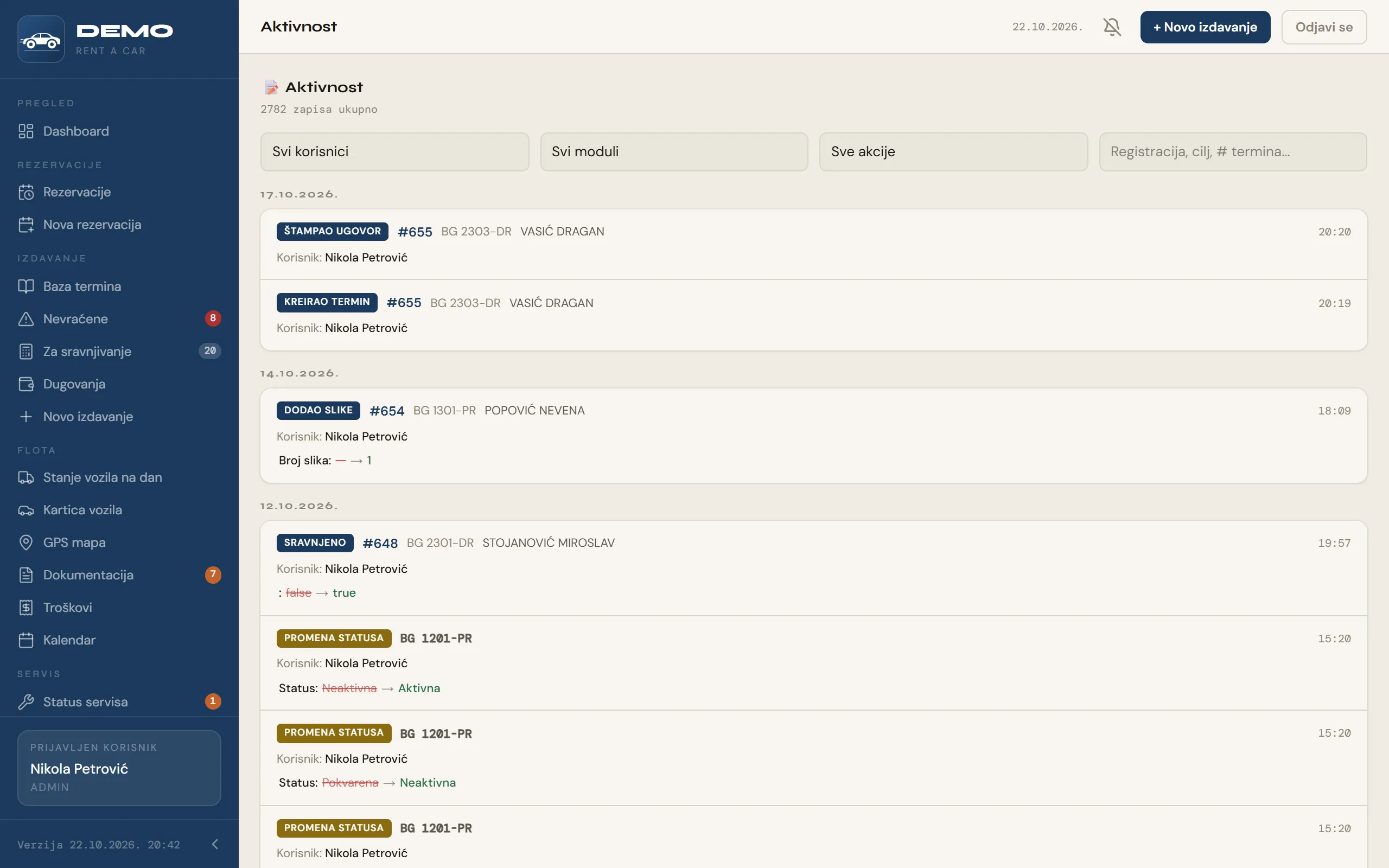Click the Stanje vozila na dan truck icon
Viewport: 1389px width, 868px height.
tap(26, 477)
